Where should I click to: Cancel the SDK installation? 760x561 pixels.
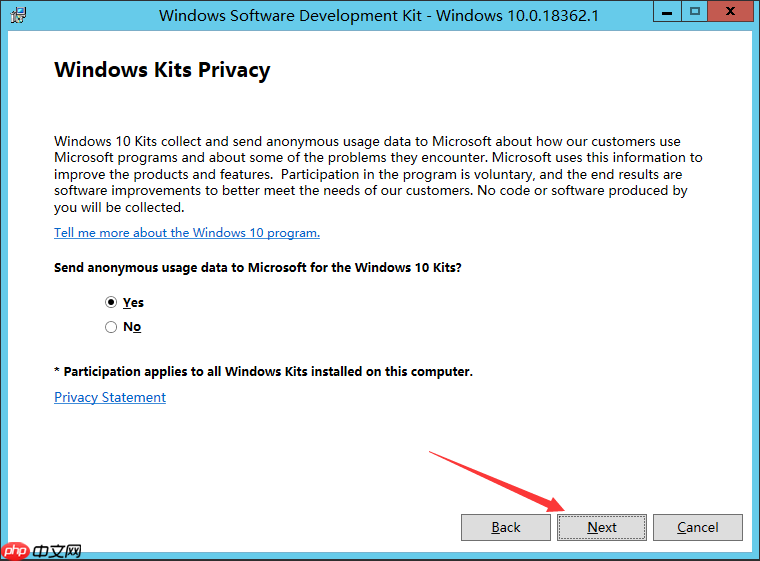(697, 527)
